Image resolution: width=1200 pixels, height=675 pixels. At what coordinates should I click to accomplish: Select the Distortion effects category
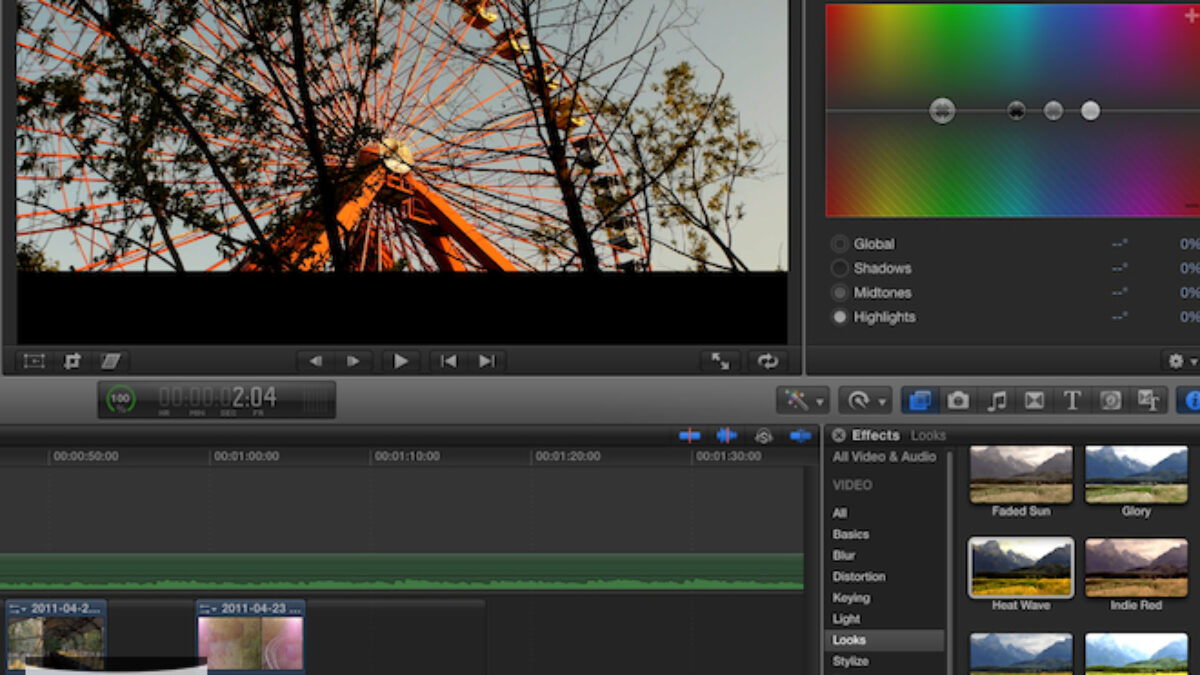coord(858,576)
